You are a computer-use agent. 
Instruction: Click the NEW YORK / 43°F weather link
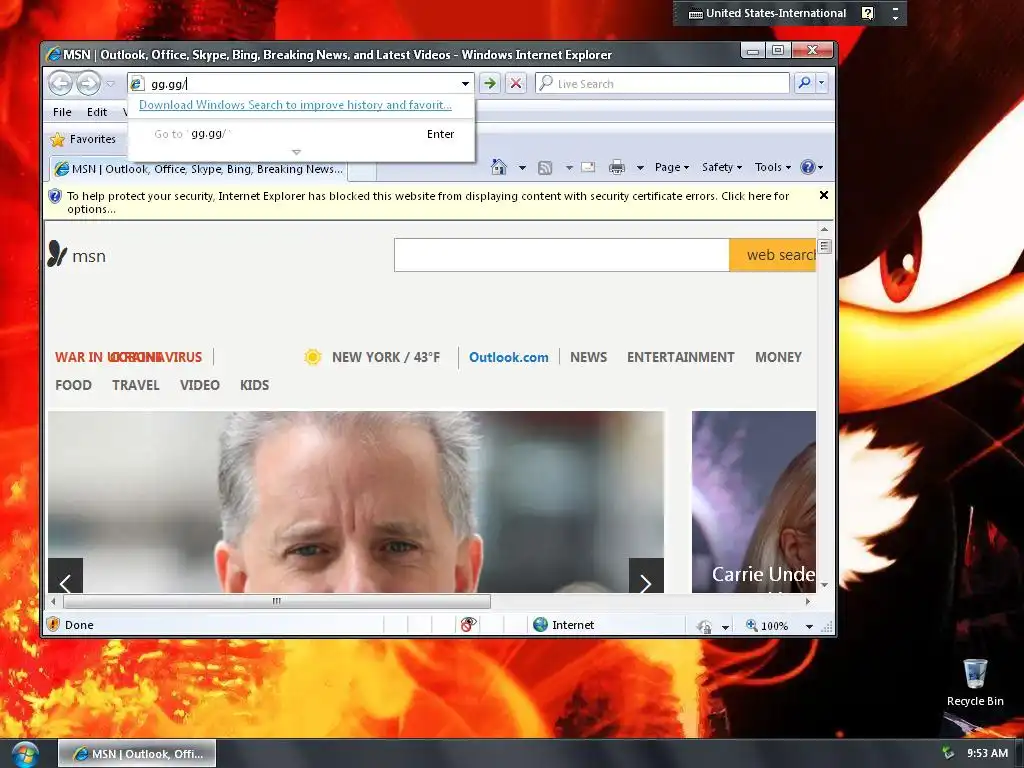[386, 357]
